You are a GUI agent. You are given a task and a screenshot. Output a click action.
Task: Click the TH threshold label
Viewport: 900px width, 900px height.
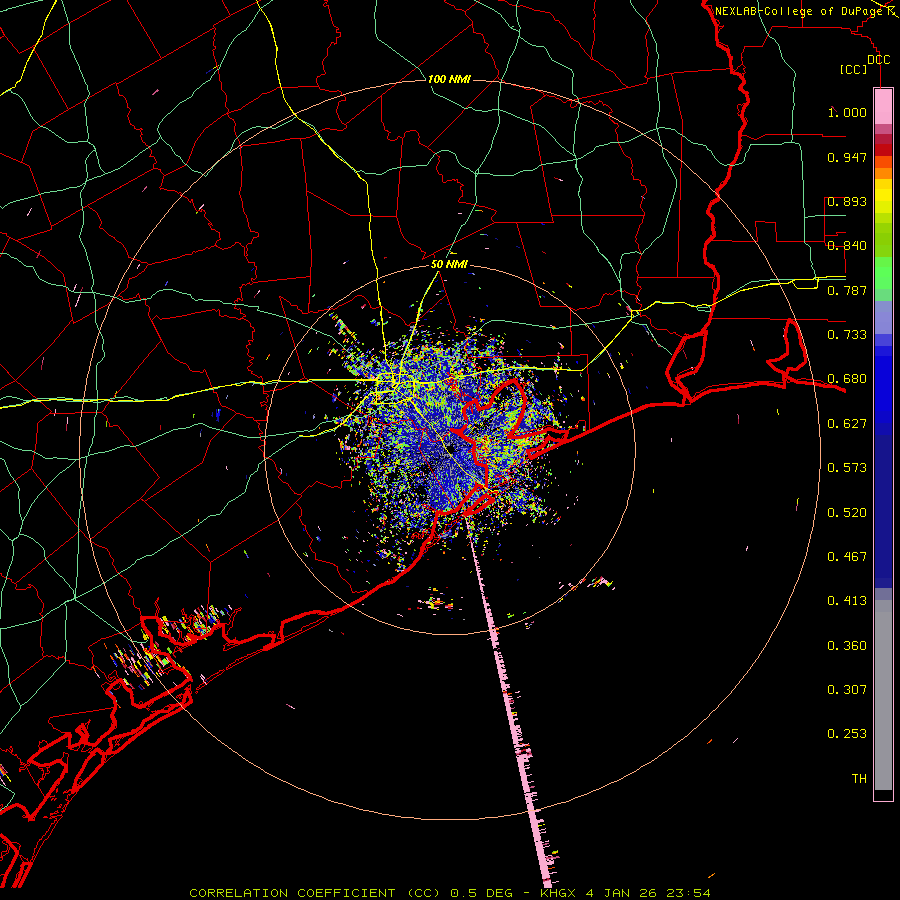(859, 779)
